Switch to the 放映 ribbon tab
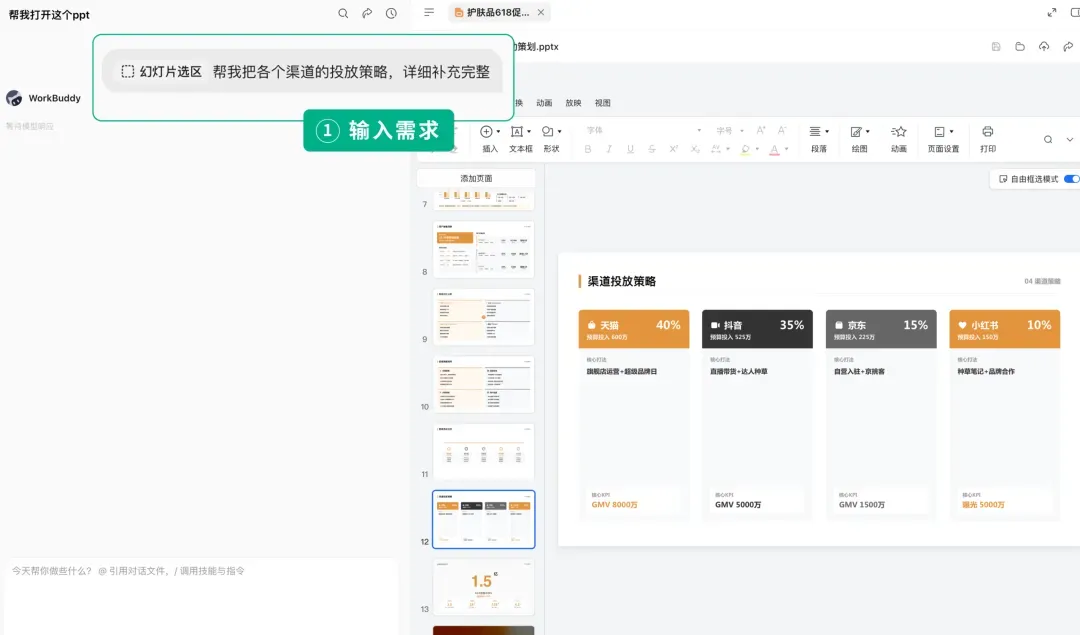Image resolution: width=1080 pixels, height=635 pixels. point(573,103)
